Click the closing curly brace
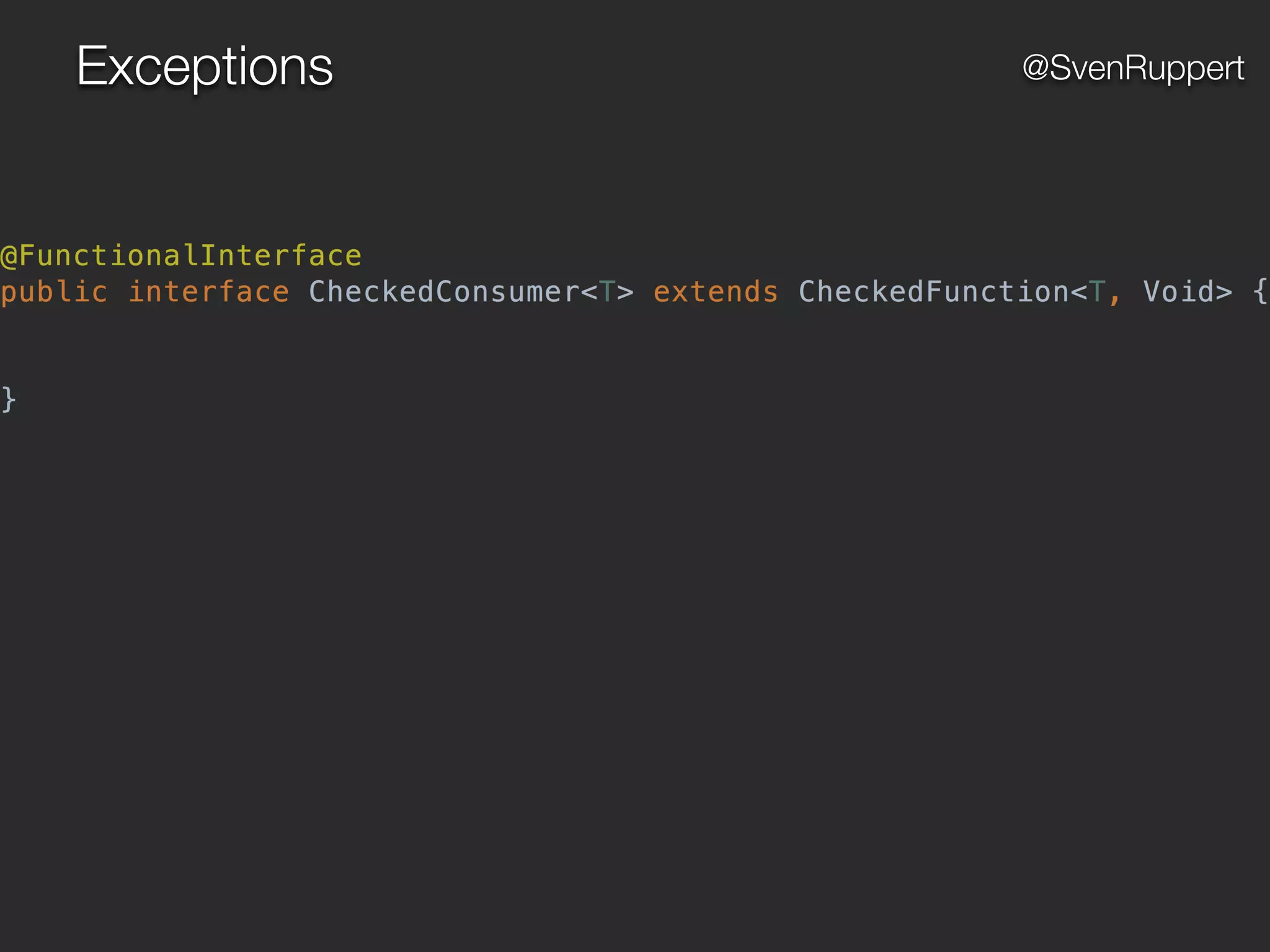 (9, 400)
